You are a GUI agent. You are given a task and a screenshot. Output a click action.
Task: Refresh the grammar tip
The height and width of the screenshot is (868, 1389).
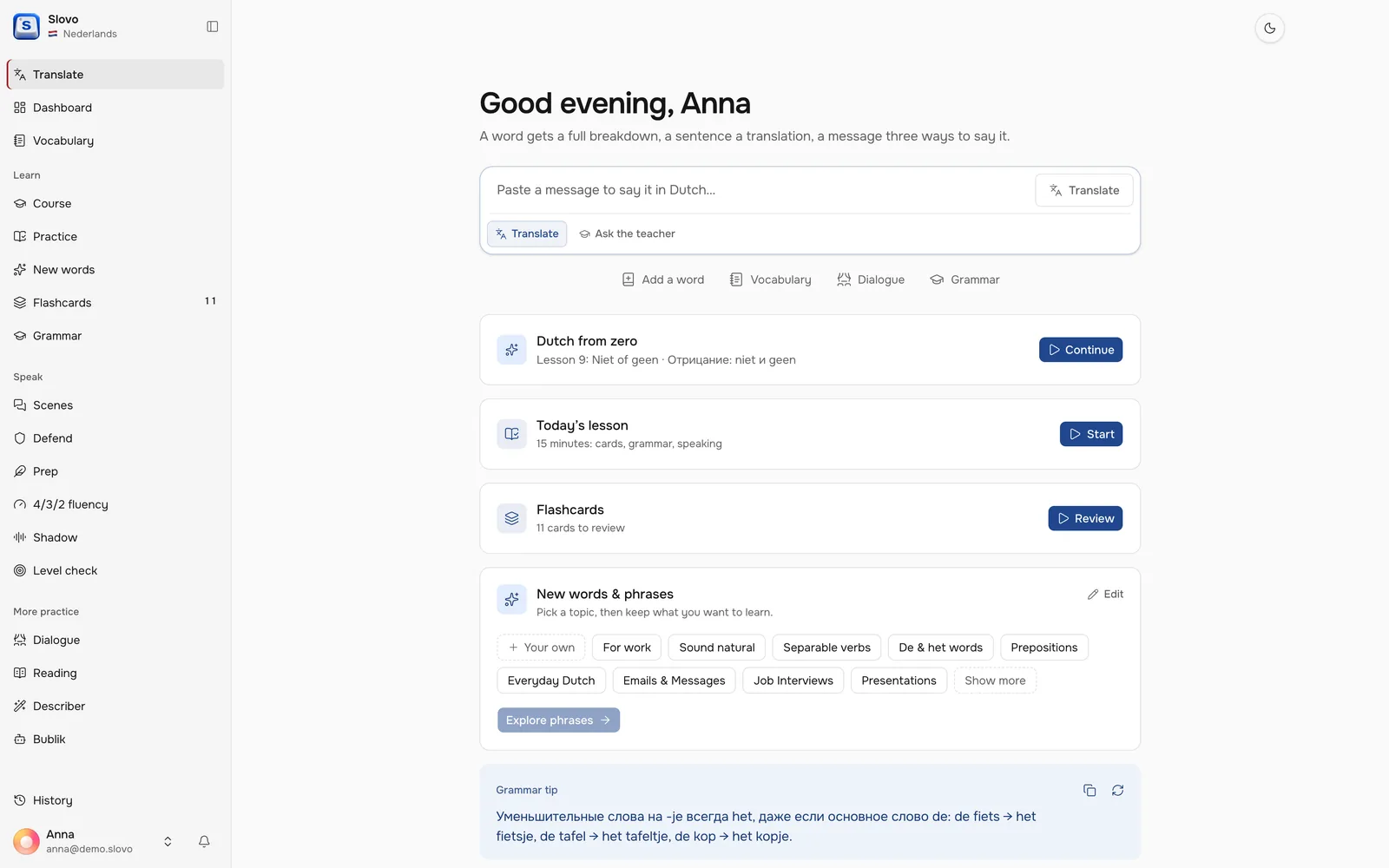point(1117,790)
